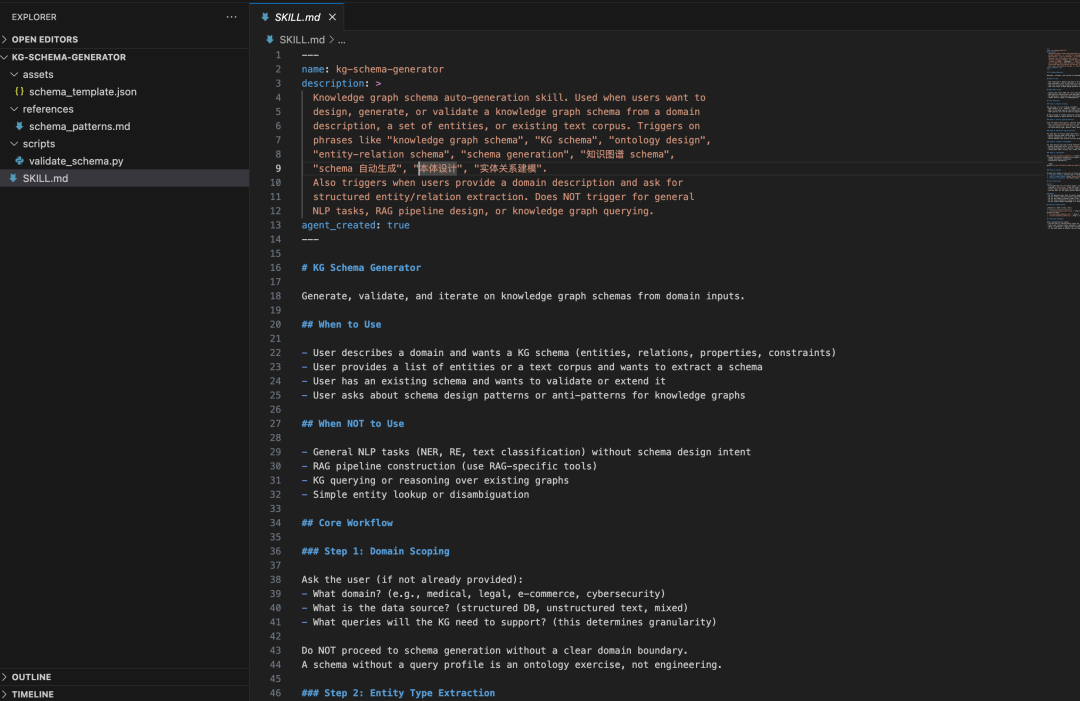Click the breadcrumb ellipsis after SKILL.md
1080x701 pixels.
[342, 40]
